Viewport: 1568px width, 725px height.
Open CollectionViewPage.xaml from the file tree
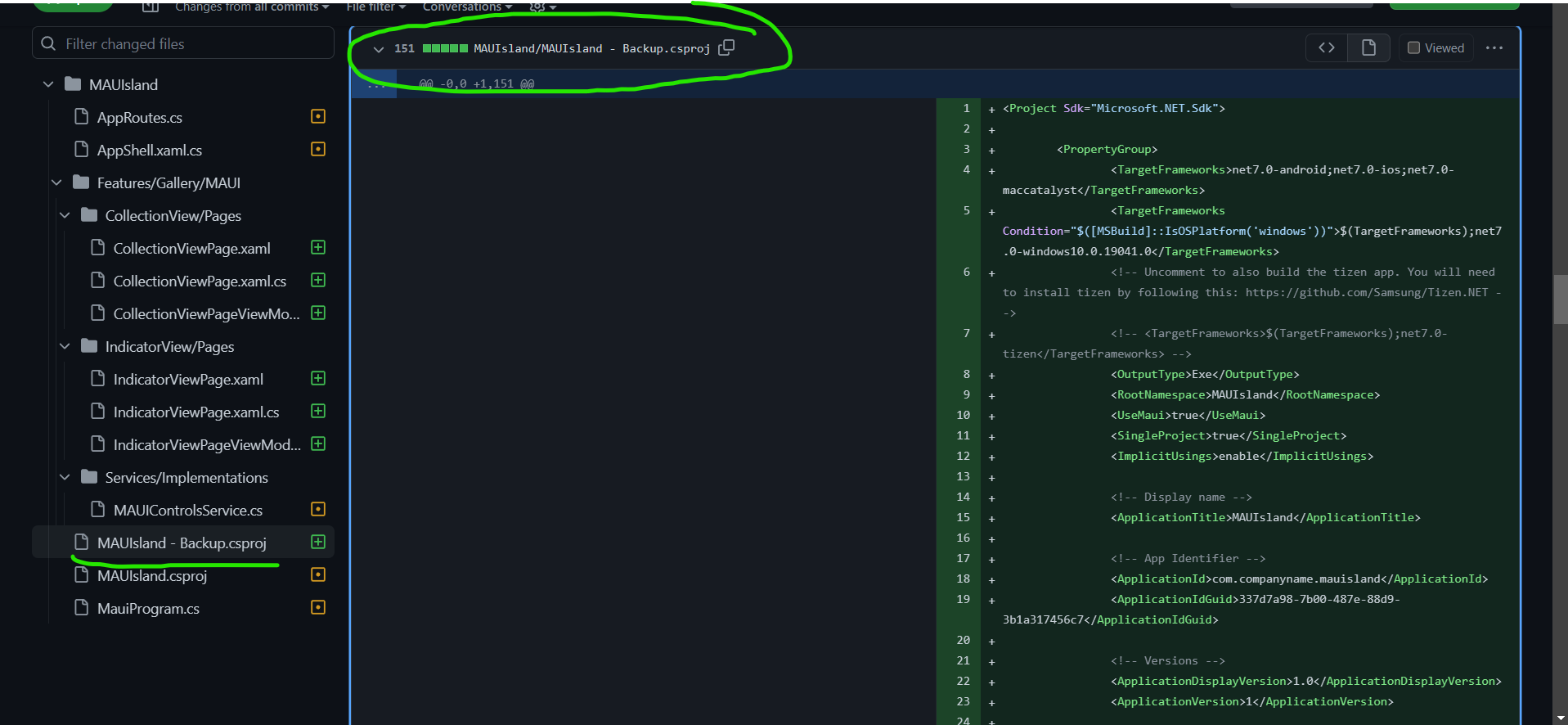point(192,248)
